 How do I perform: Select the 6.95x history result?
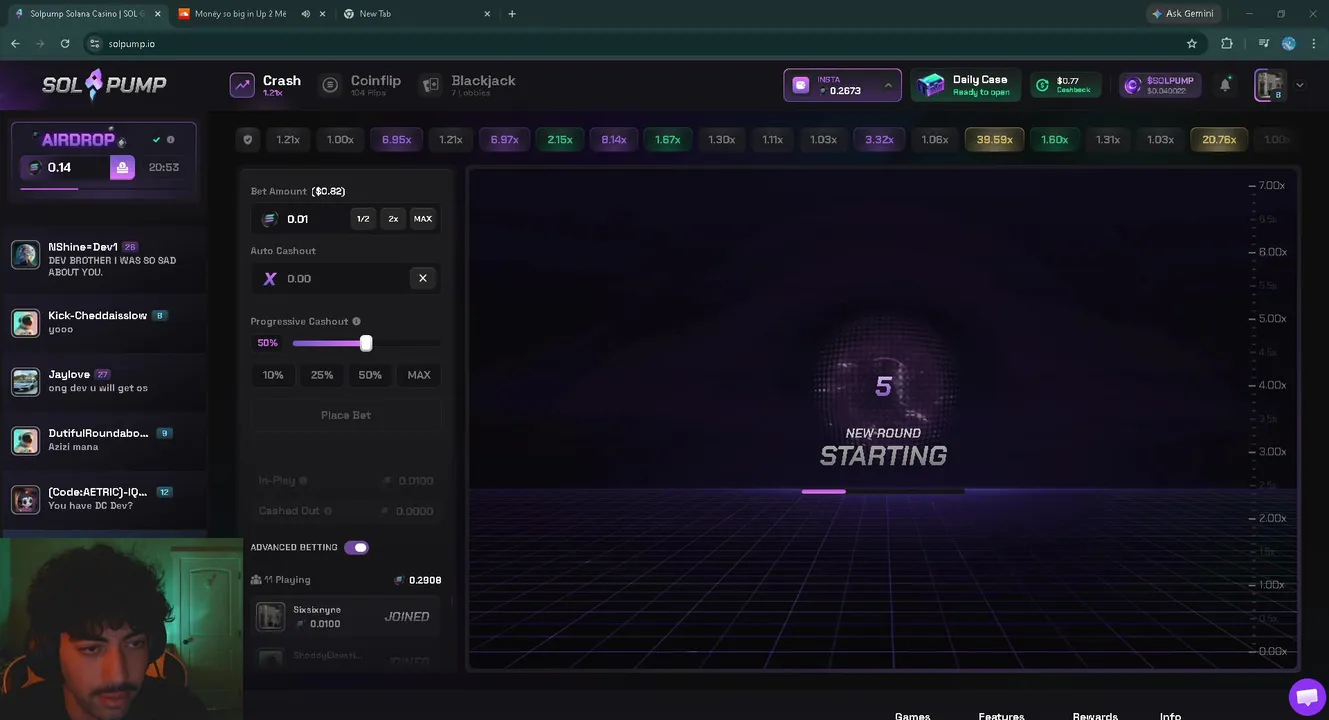click(x=396, y=140)
